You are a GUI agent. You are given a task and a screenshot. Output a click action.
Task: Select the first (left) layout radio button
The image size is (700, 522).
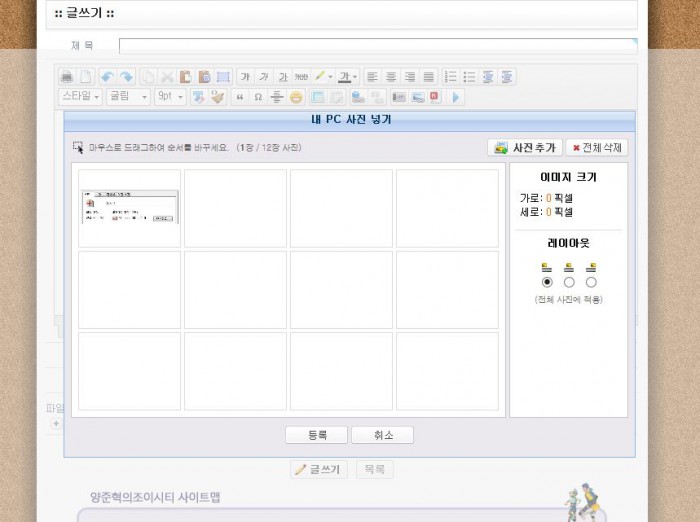[x=546, y=282]
